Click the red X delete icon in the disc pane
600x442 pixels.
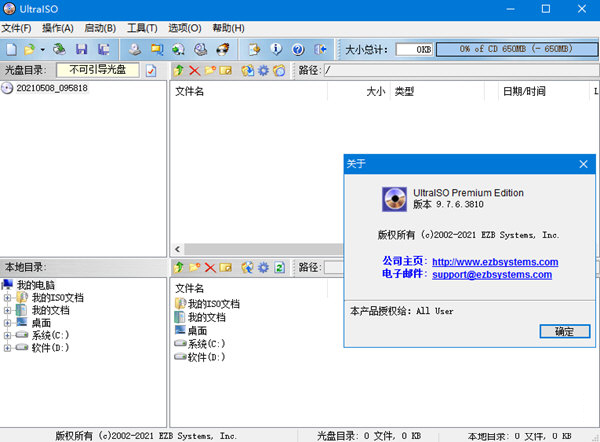pyautogui.click(x=194, y=71)
